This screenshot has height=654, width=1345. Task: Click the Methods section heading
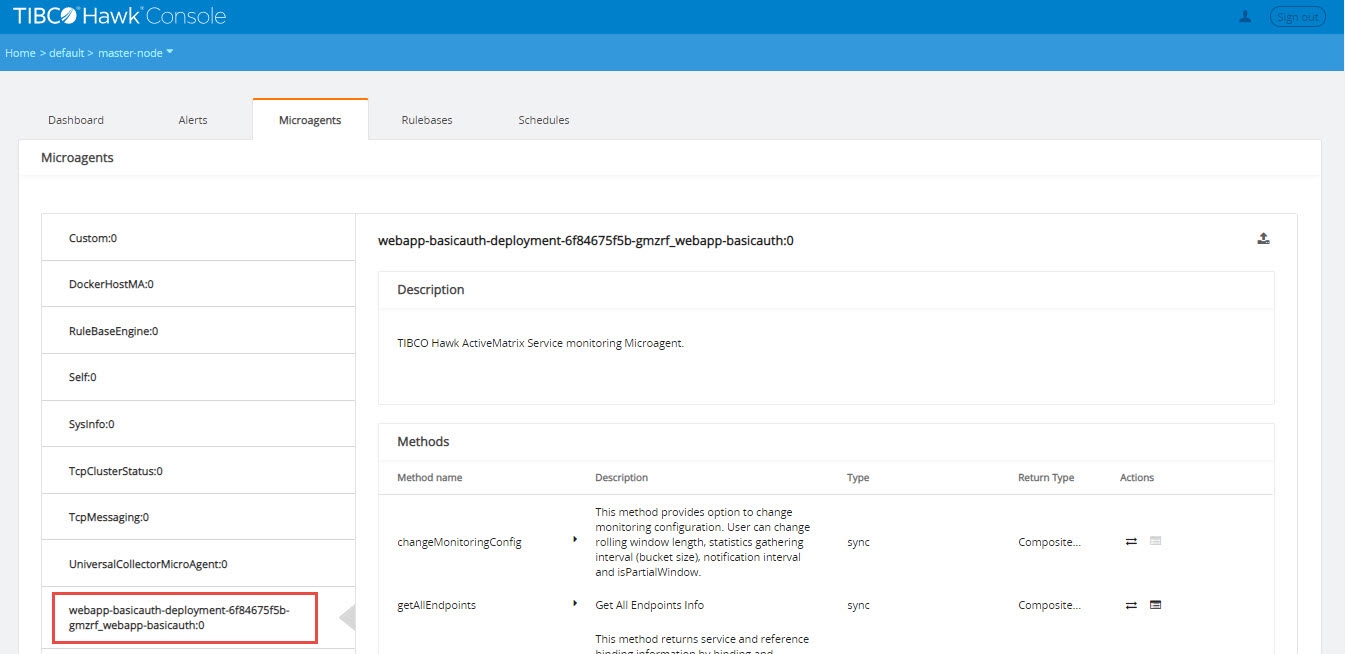pyautogui.click(x=423, y=441)
